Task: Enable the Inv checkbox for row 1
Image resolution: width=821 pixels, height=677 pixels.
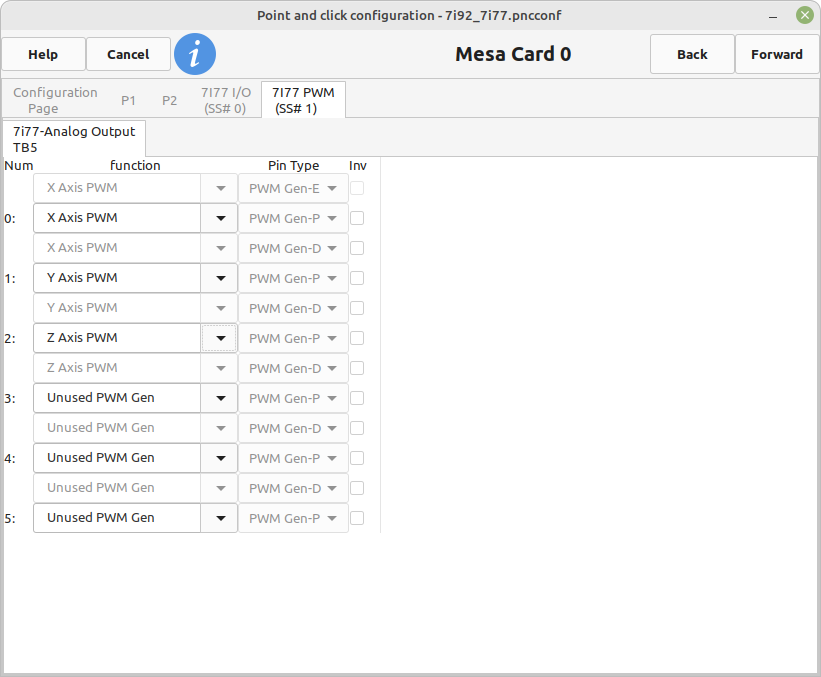Action: [357, 278]
